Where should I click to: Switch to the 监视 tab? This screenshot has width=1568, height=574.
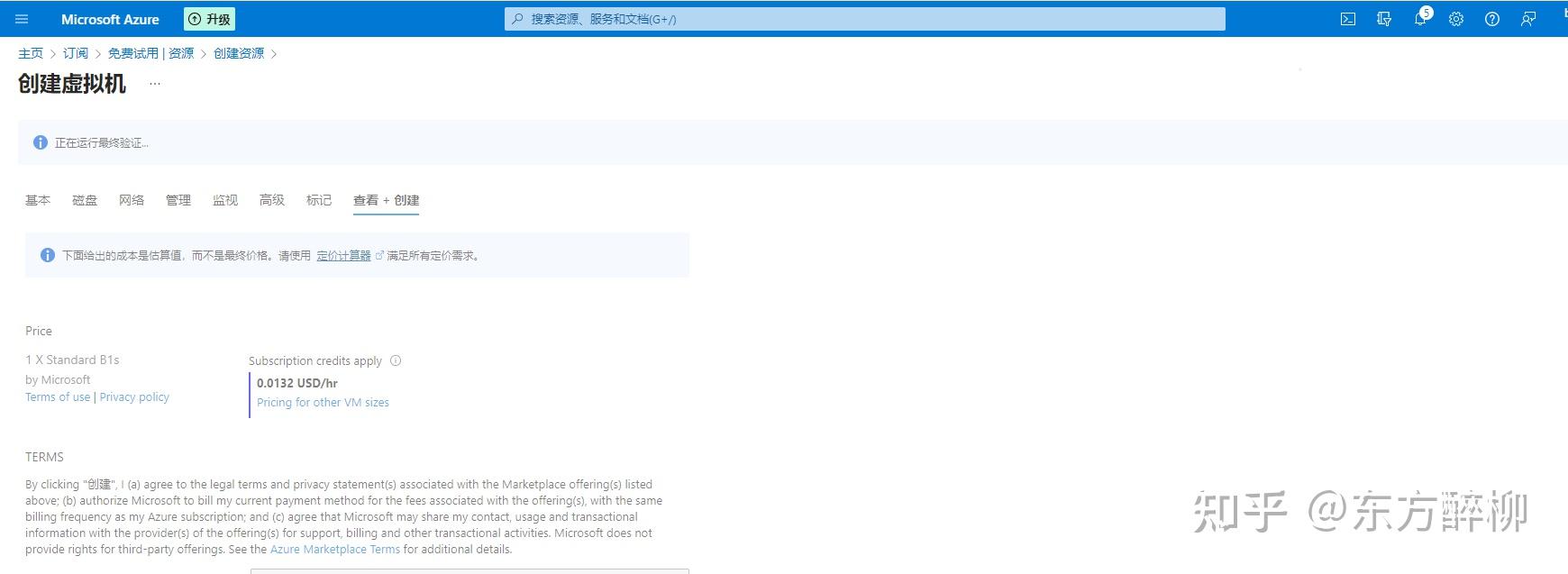(225, 200)
